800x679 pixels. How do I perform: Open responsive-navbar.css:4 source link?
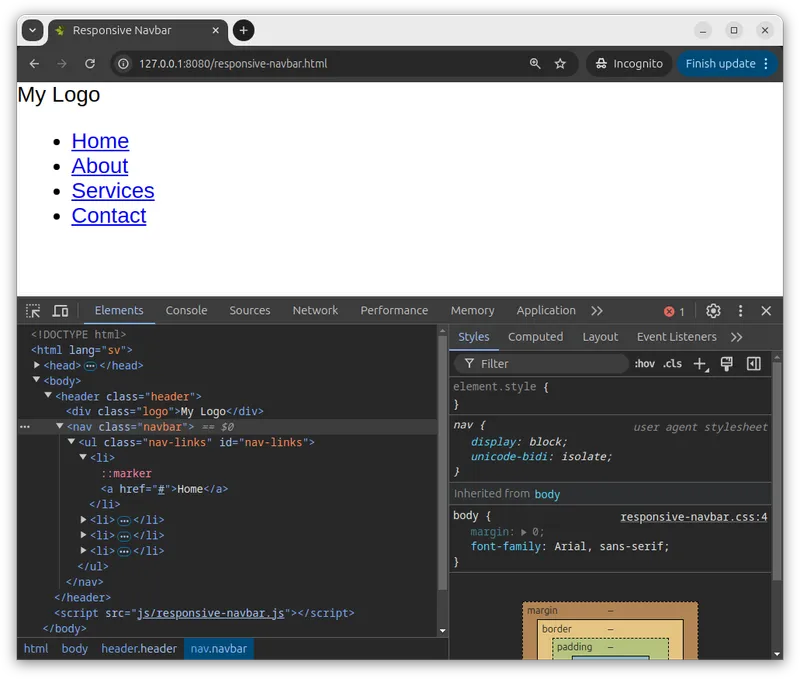click(x=693, y=517)
